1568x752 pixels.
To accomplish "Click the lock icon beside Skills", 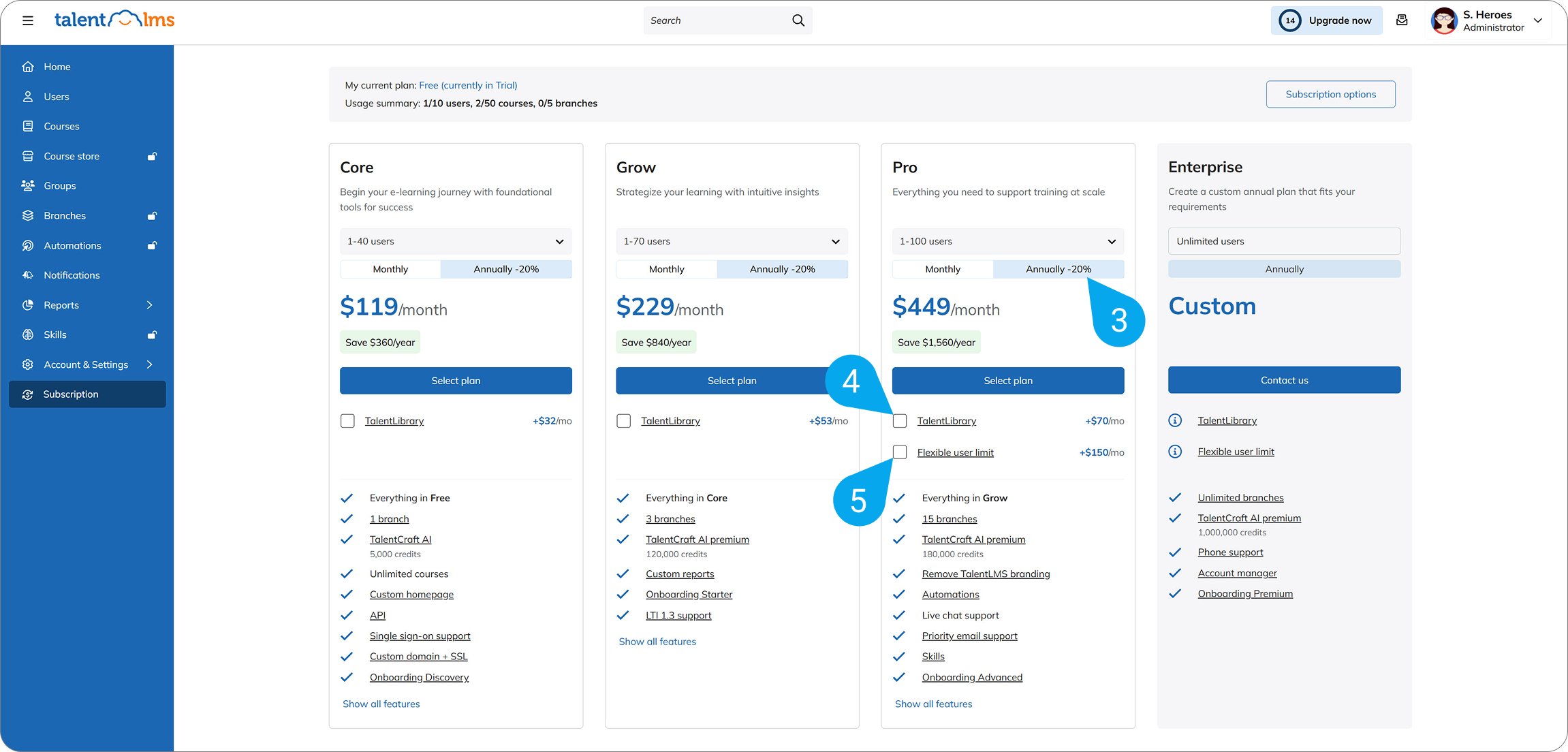I will tap(152, 334).
